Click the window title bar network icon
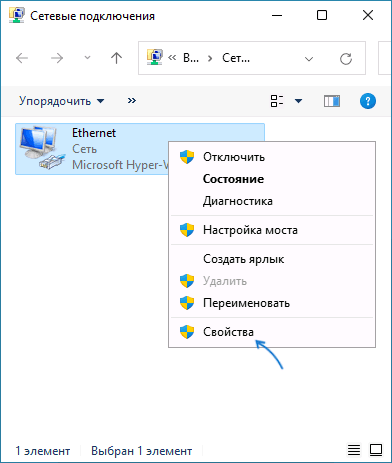Screen dimensions: 392x463 coord(17,15)
